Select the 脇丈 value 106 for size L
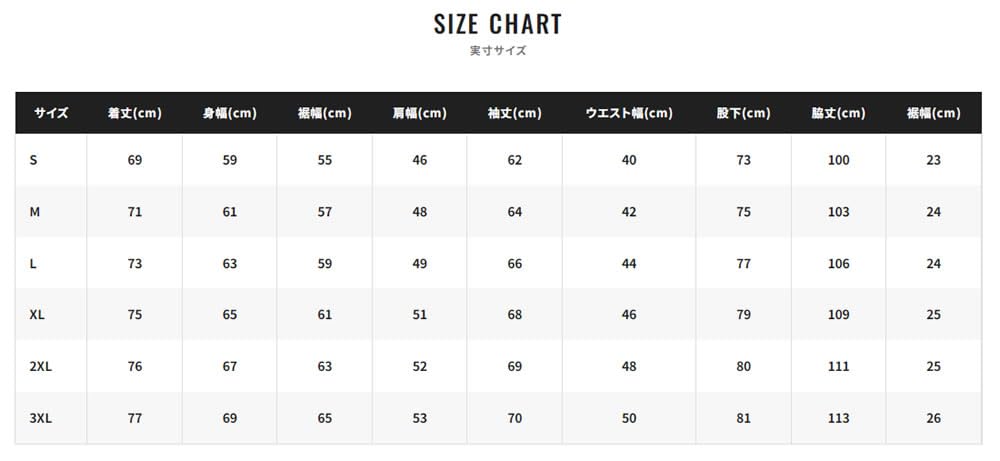1000x461 pixels. [x=838, y=264]
